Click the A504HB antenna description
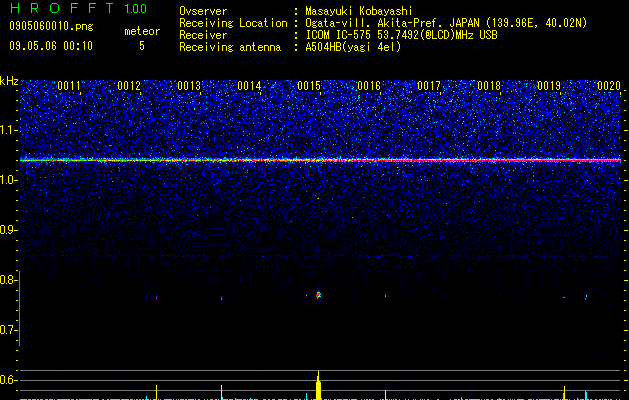Image resolution: width=629 pixels, height=400 pixels. click(353, 47)
